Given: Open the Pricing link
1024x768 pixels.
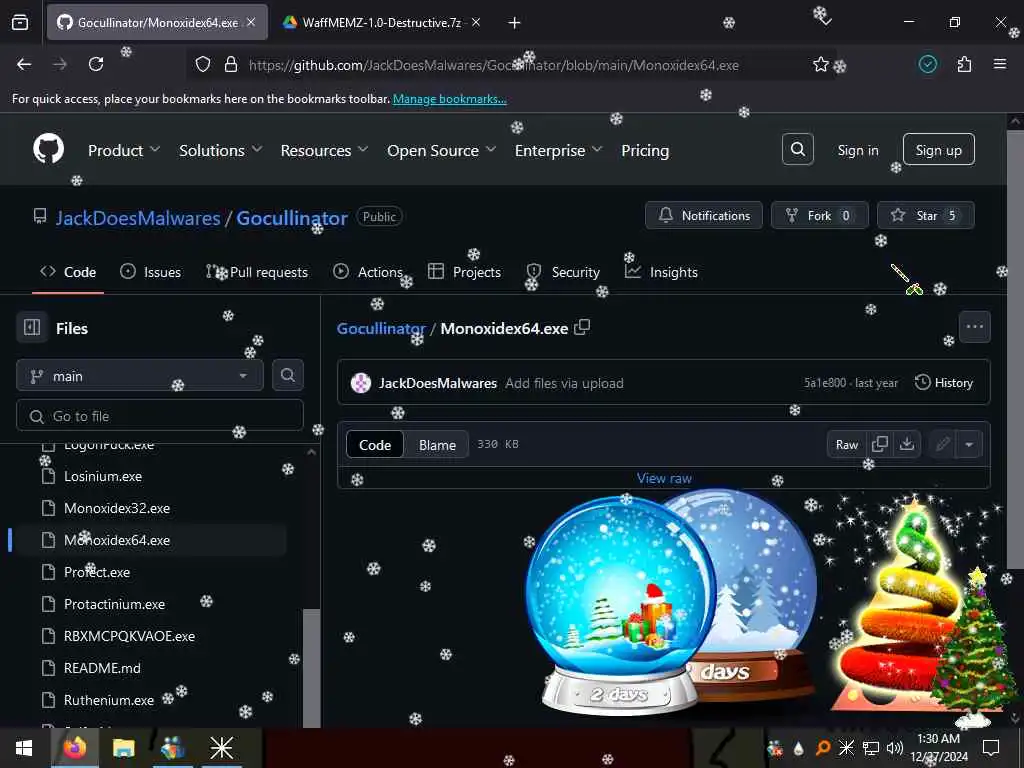Looking at the screenshot, I should pyautogui.click(x=645, y=150).
